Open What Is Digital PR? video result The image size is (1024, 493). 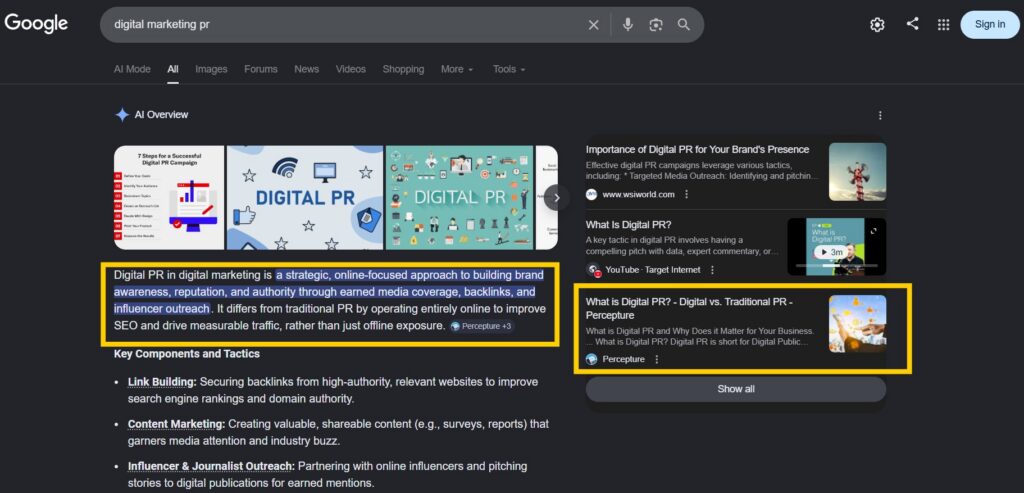coord(628,225)
